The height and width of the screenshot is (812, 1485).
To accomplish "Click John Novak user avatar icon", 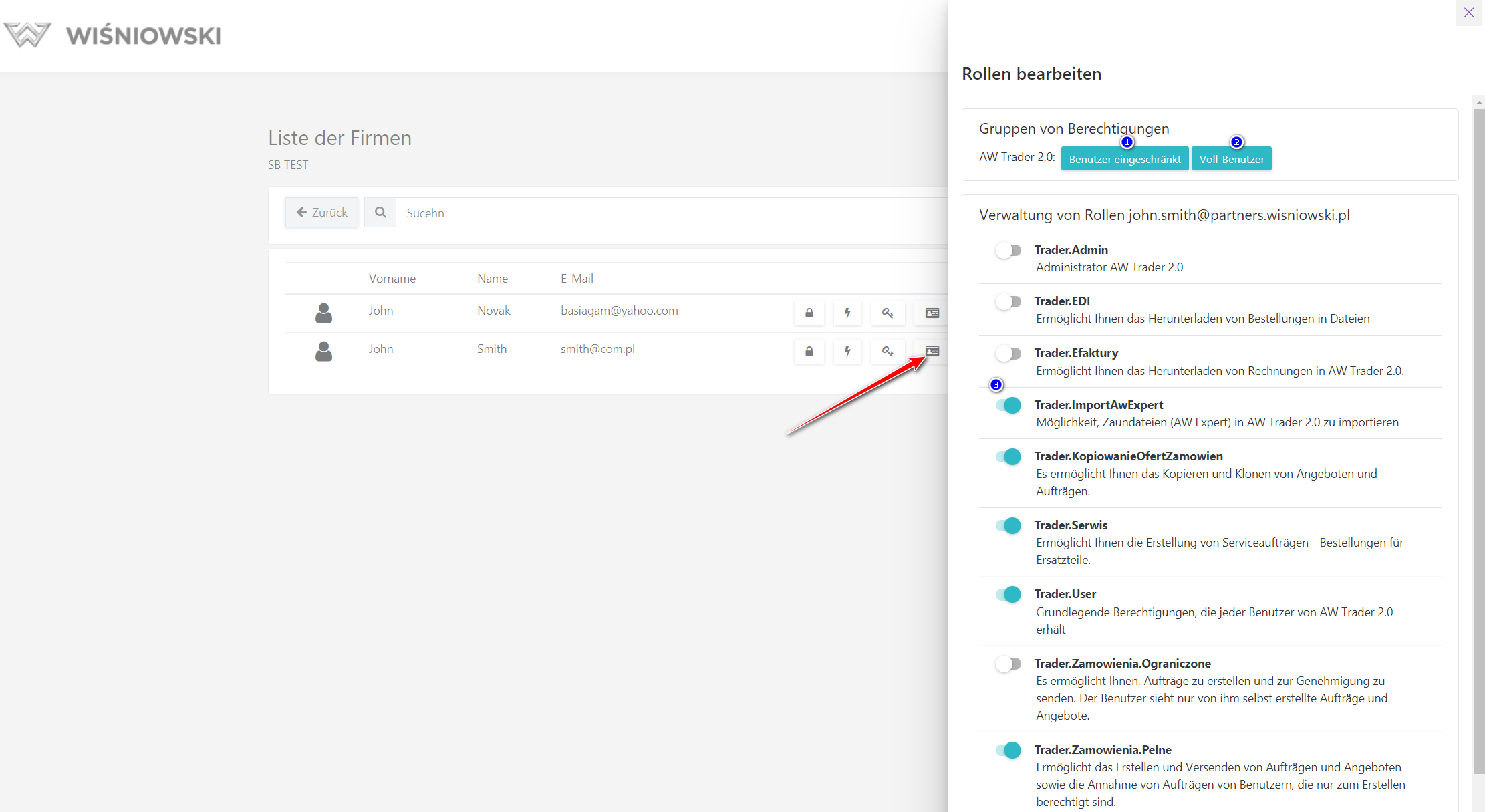I will (x=323, y=313).
